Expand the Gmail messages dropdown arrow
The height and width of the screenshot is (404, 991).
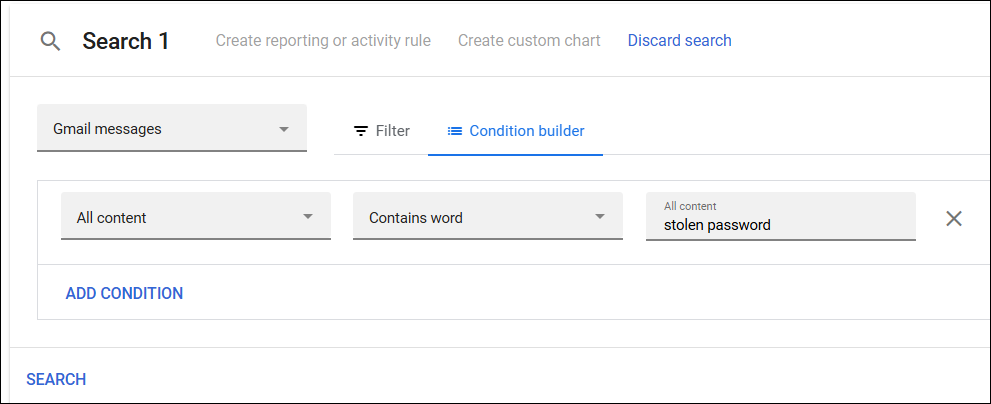(283, 129)
